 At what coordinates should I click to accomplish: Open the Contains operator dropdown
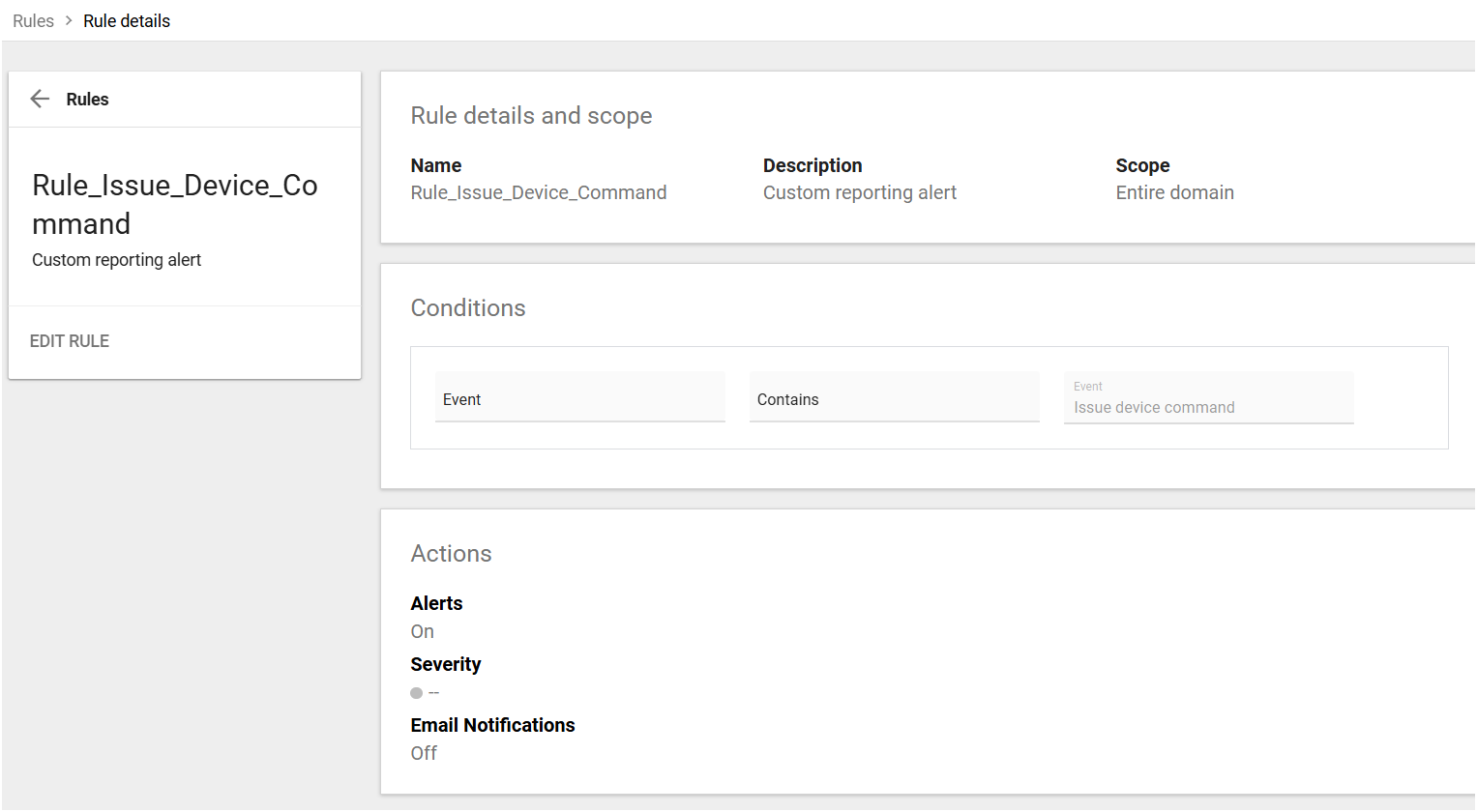pos(894,398)
